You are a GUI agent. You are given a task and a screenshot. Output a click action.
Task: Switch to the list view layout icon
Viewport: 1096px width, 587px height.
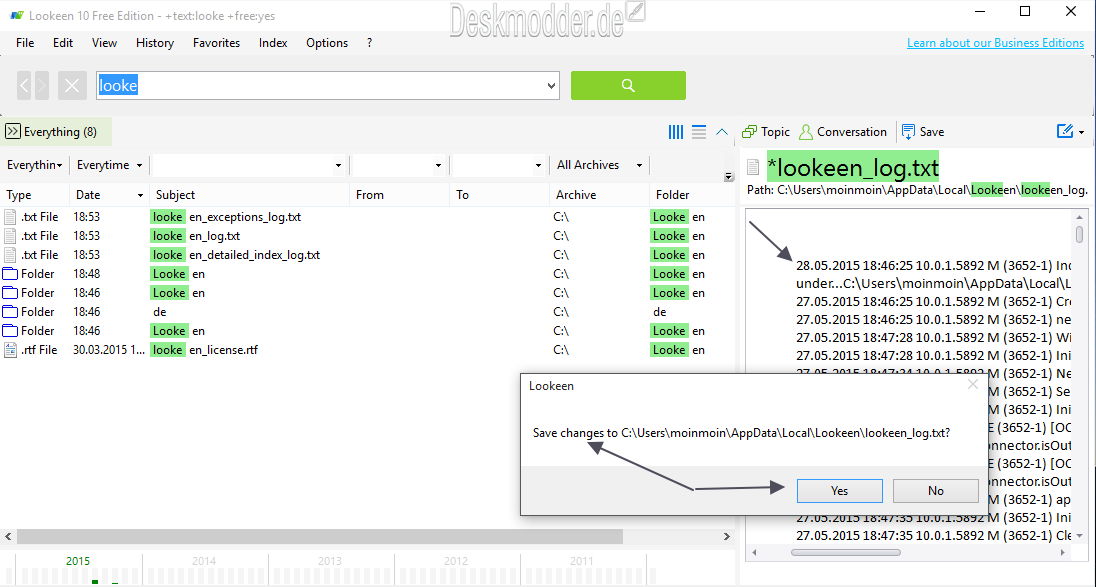[x=699, y=132]
